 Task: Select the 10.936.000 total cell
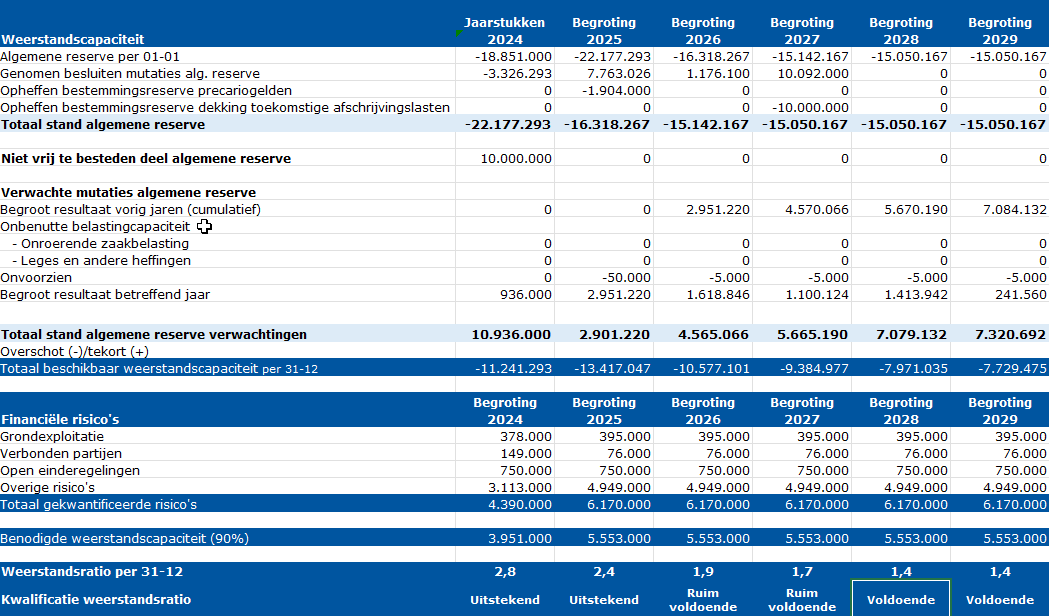511,334
